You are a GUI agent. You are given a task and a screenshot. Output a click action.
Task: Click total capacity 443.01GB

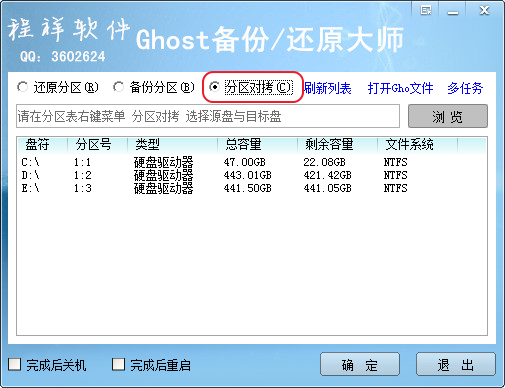pos(248,175)
